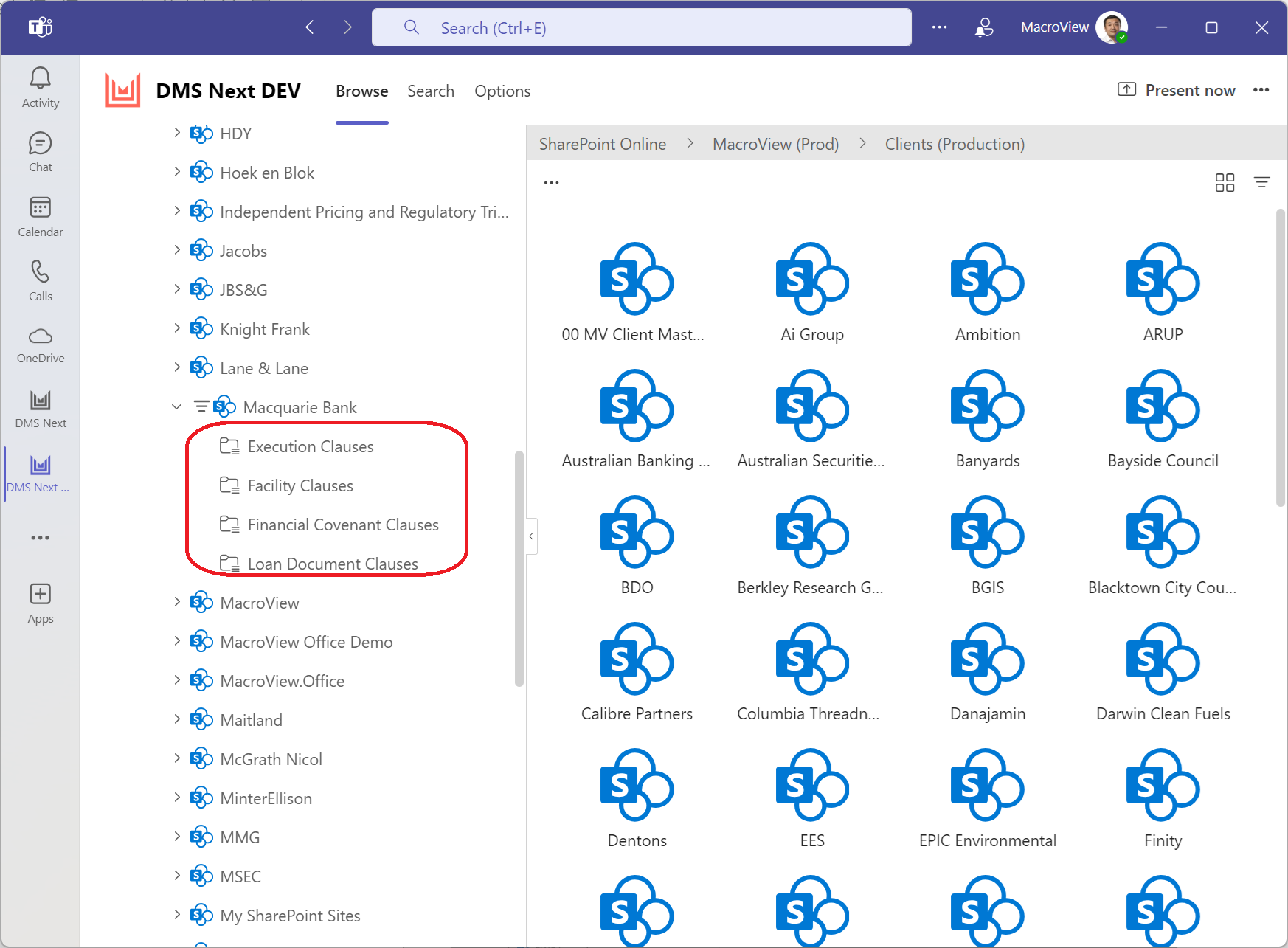
Task: Click SharePoint Online breadcrumb
Action: [x=603, y=144]
